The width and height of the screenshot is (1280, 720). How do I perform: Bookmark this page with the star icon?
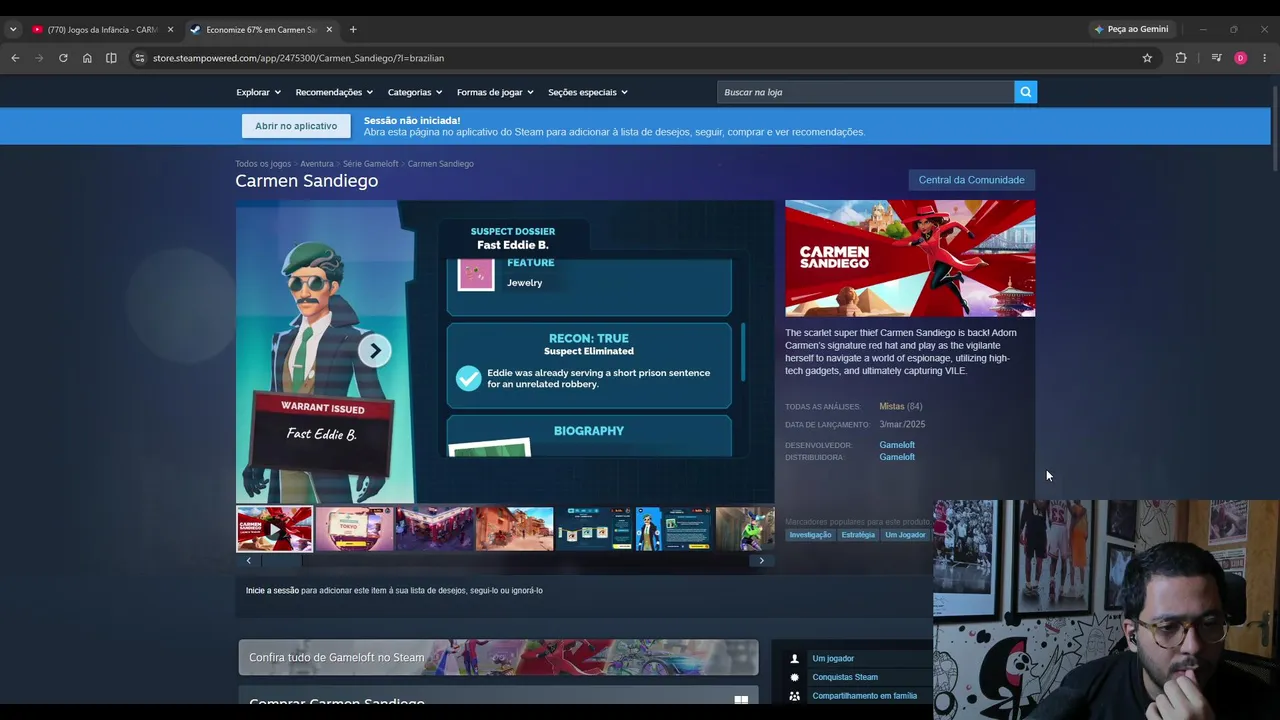(1147, 58)
